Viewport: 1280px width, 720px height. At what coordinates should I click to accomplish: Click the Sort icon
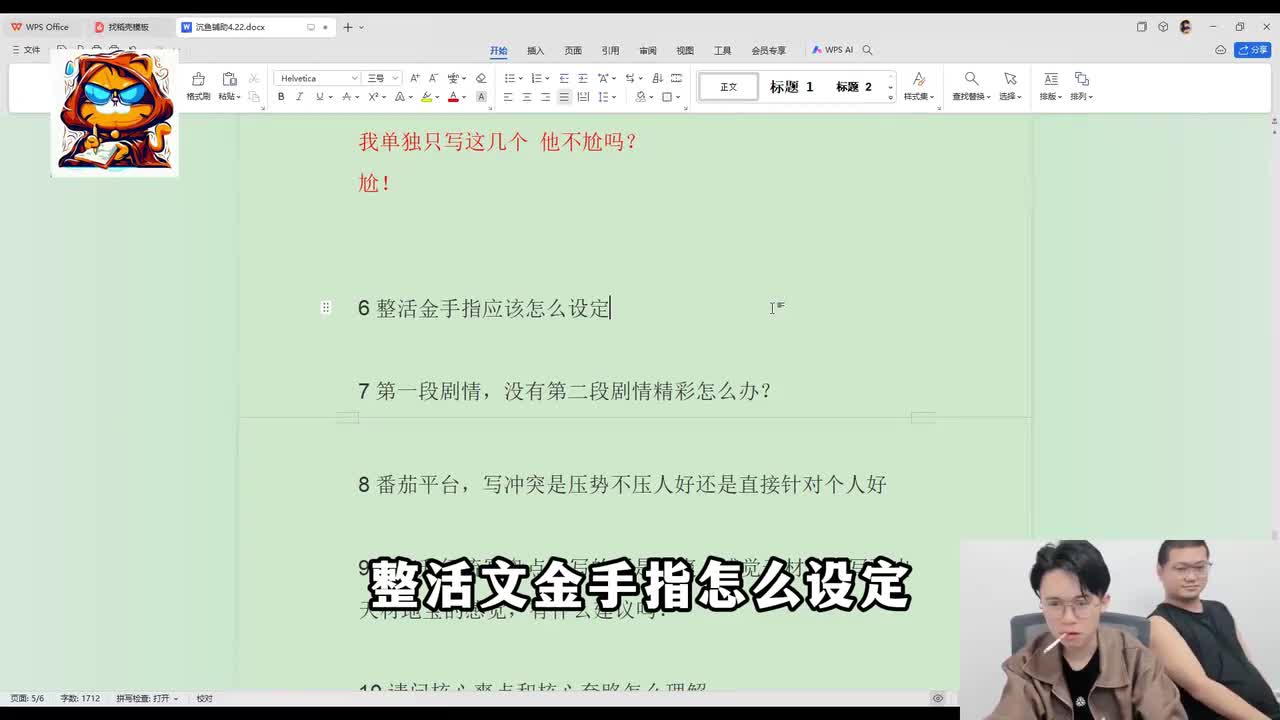[657, 78]
